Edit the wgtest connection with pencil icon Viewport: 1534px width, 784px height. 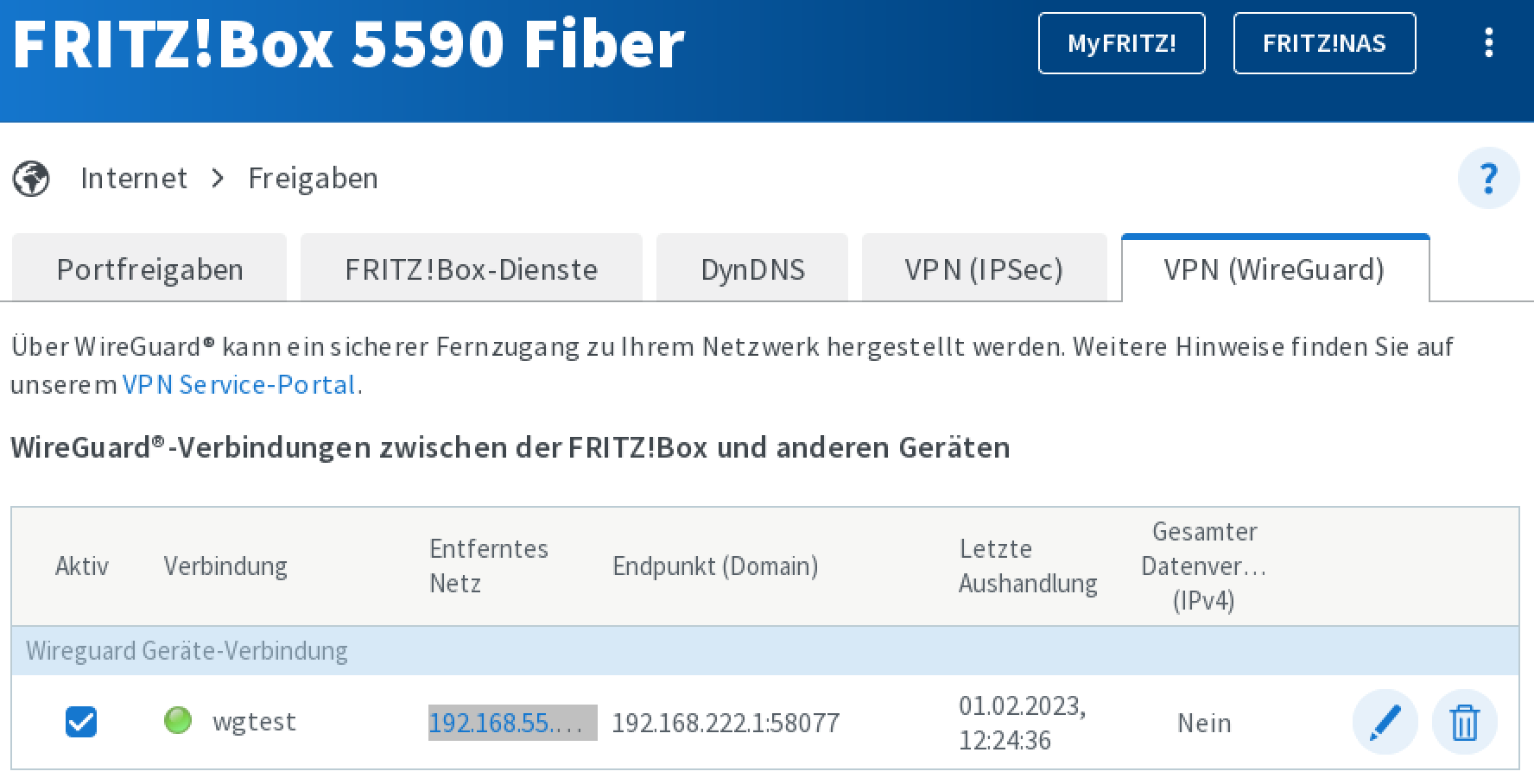tap(1385, 722)
